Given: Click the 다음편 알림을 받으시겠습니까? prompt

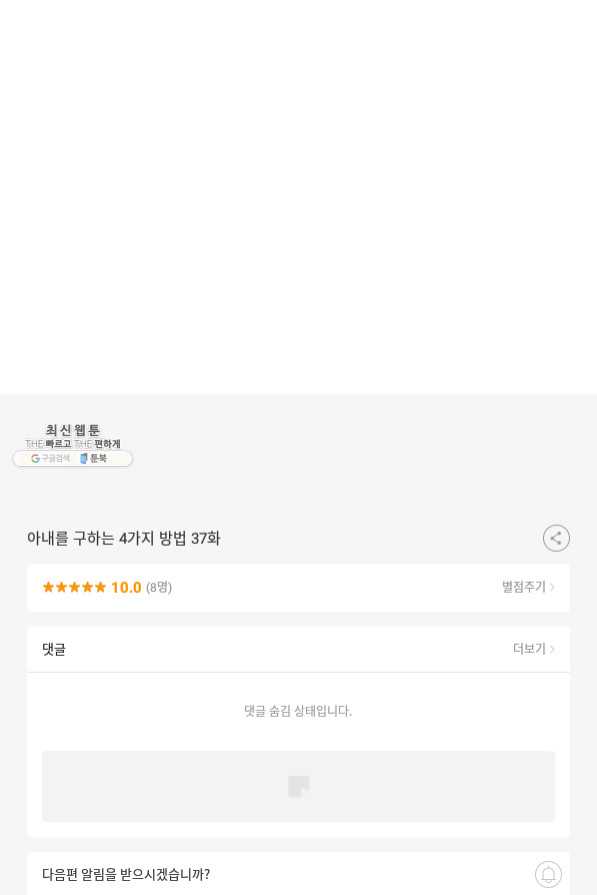Looking at the screenshot, I should [x=126, y=874].
